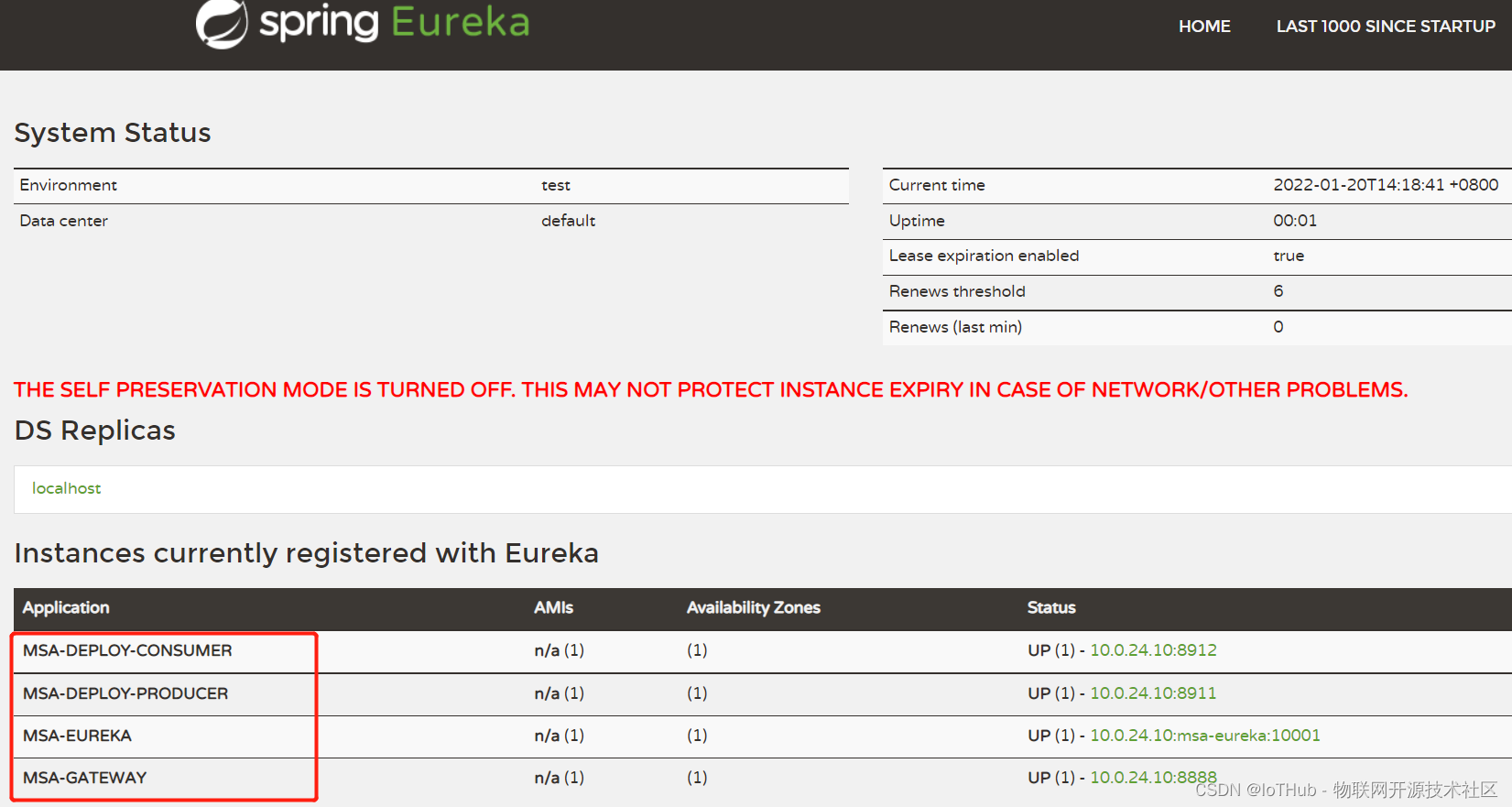1512x807 pixels.
Task: Click the Renews (last min) value 0
Action: 1278,327
